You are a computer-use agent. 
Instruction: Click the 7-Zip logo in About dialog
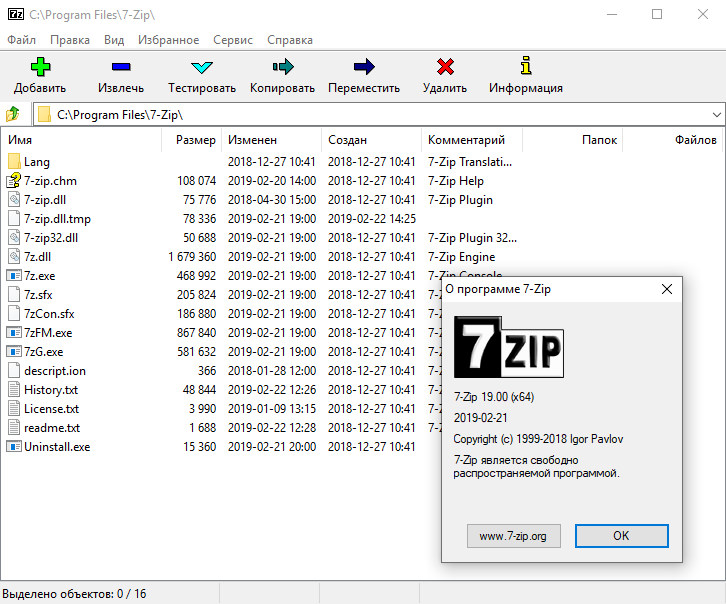(x=508, y=347)
